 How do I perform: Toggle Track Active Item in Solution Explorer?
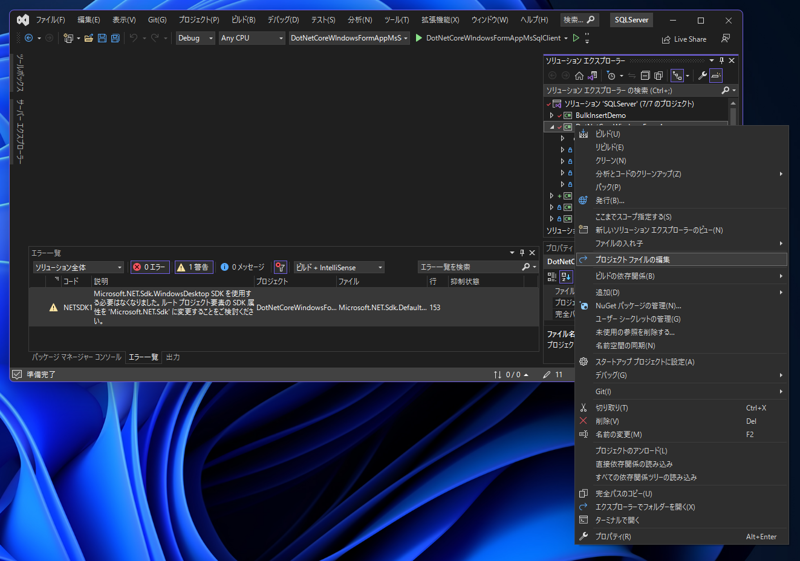677,76
